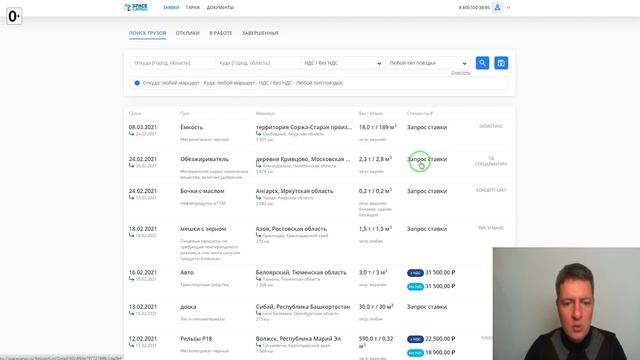Open the Заявки top menu item
Image resolution: width=640 pixels, height=360 pixels.
coord(171,7)
